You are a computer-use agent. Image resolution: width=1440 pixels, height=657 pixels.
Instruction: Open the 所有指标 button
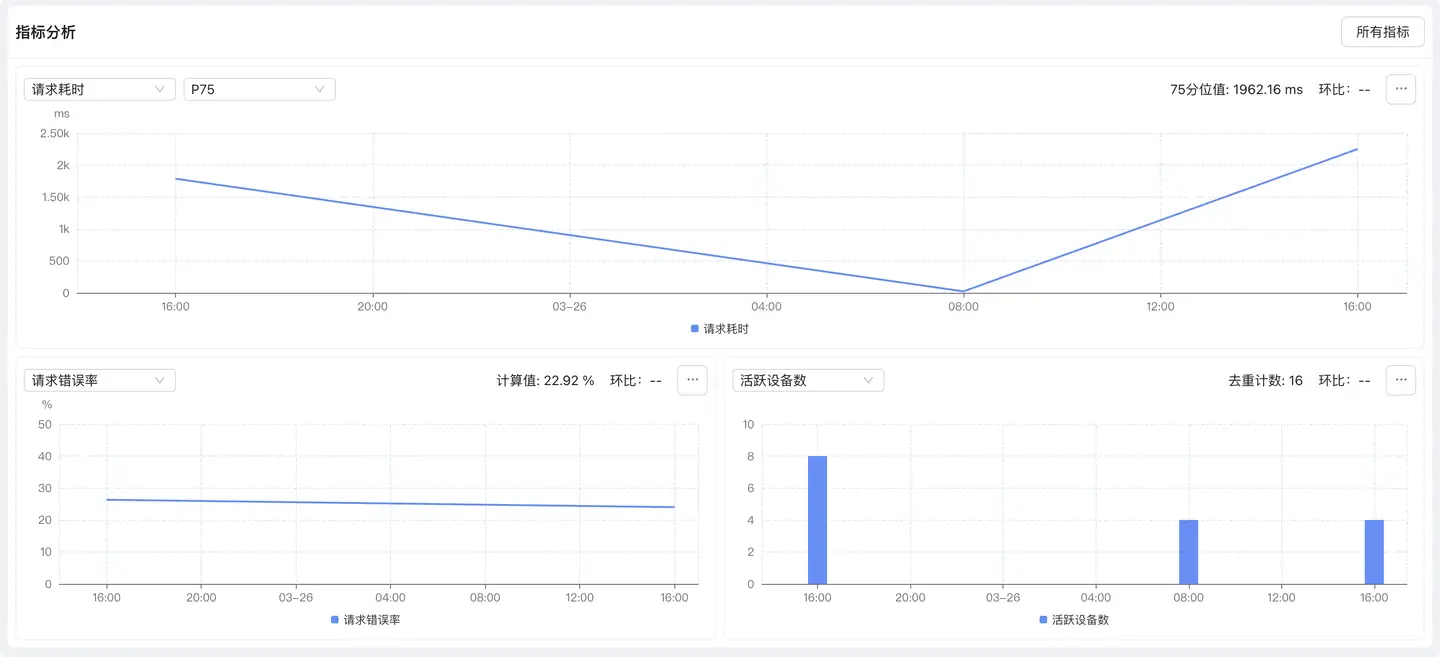pyautogui.click(x=1382, y=32)
